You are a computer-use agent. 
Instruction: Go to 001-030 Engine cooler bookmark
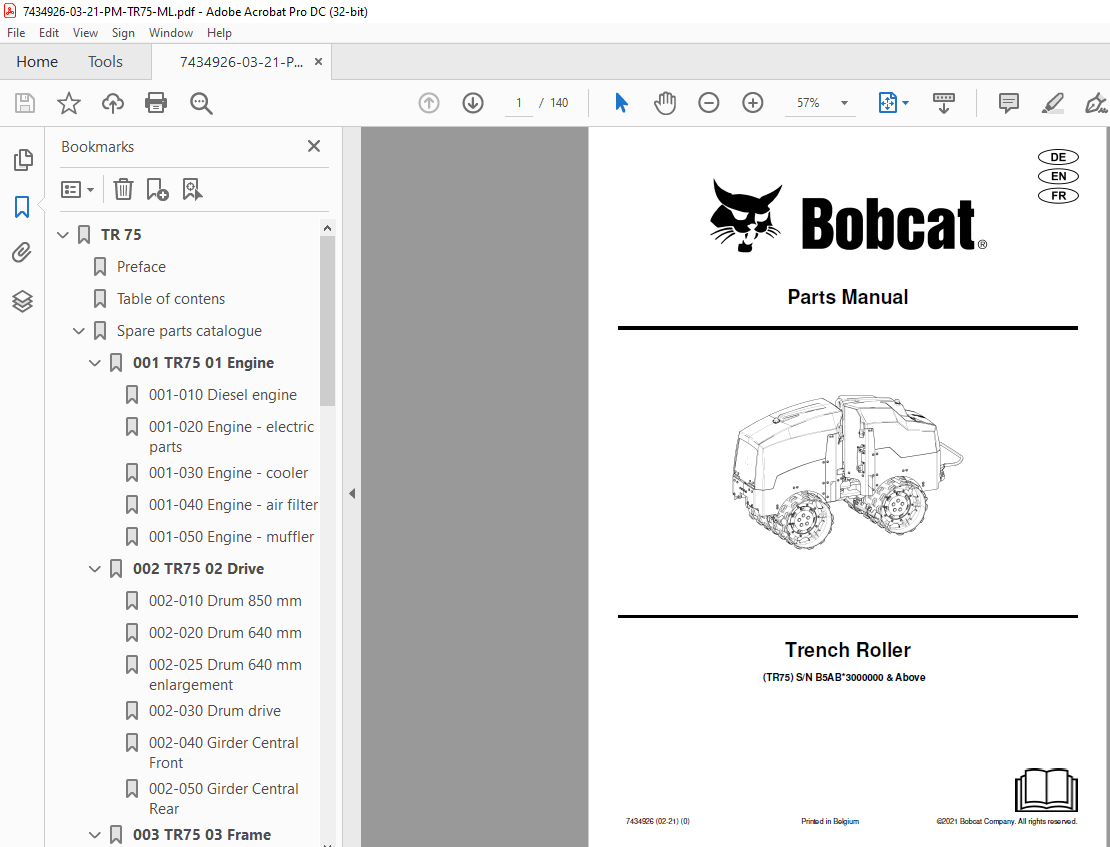[228, 473]
